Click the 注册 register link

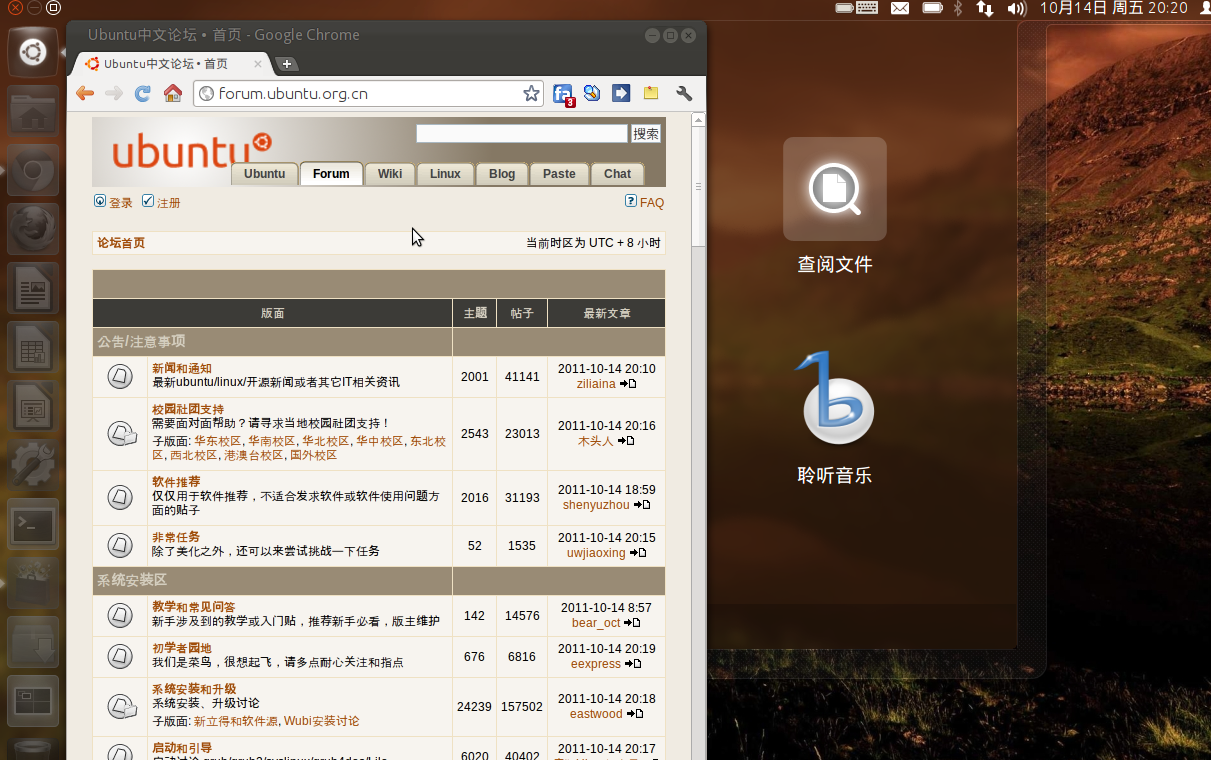(x=169, y=203)
